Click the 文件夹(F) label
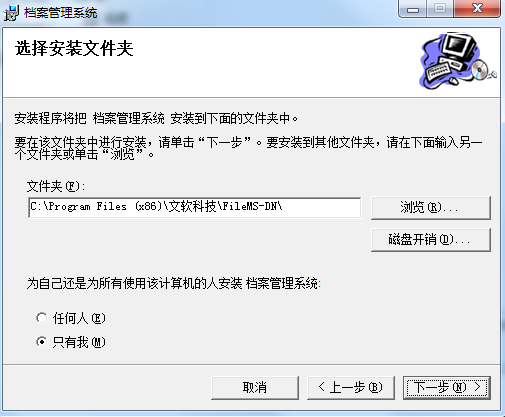Viewport: 505px width, 417px height. [56, 186]
